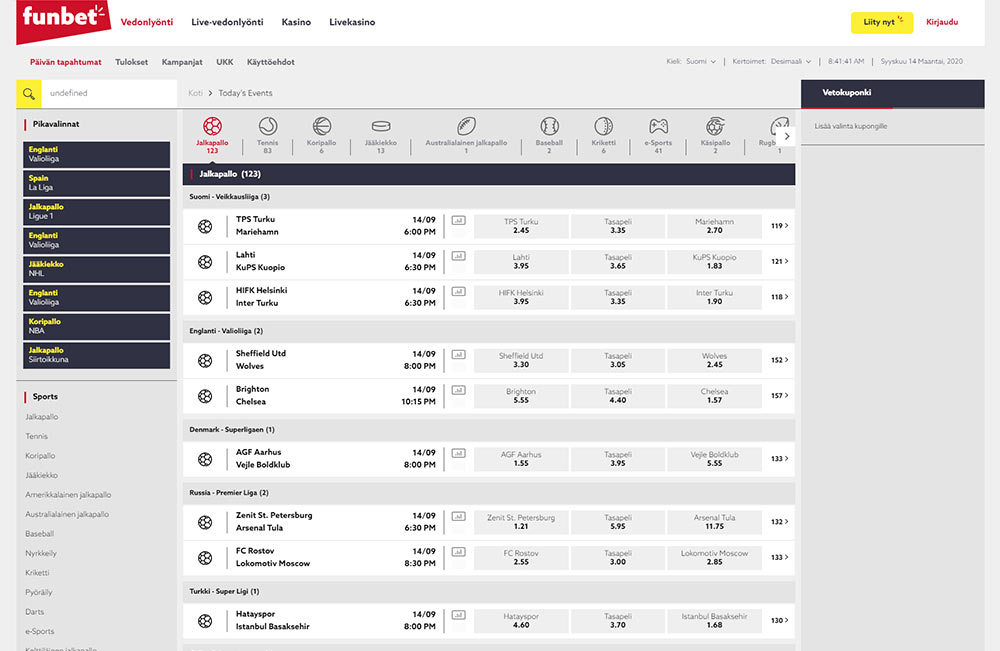Click the yellow search magnifier icon

click(29, 94)
